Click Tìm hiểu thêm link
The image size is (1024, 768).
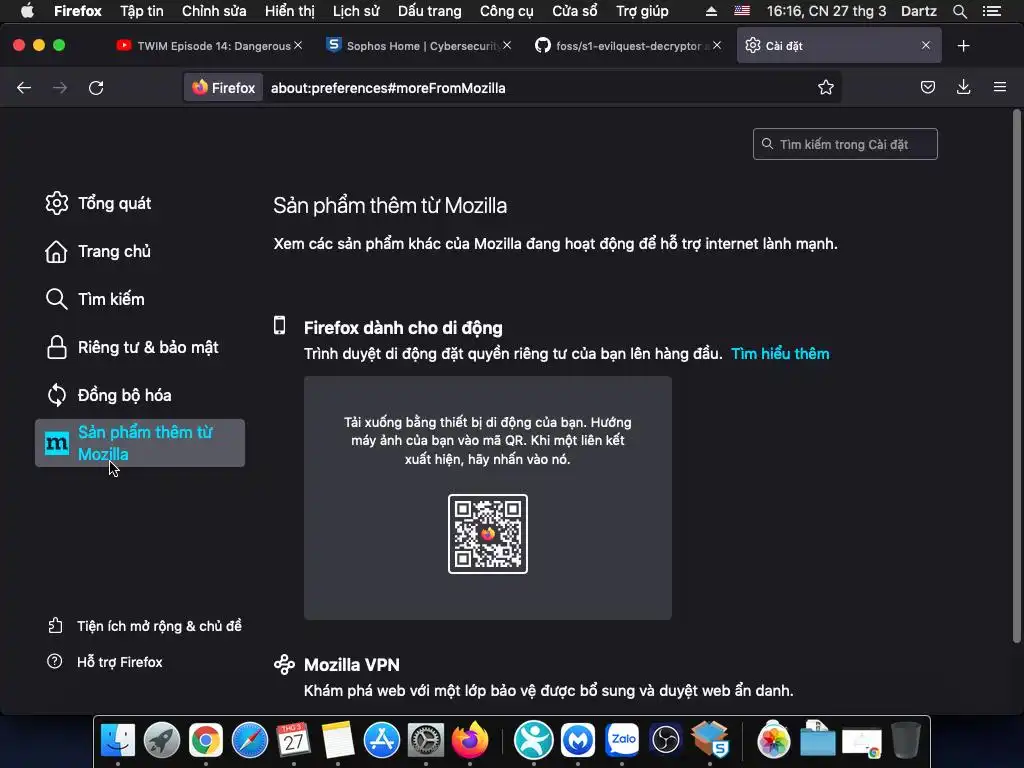point(780,354)
